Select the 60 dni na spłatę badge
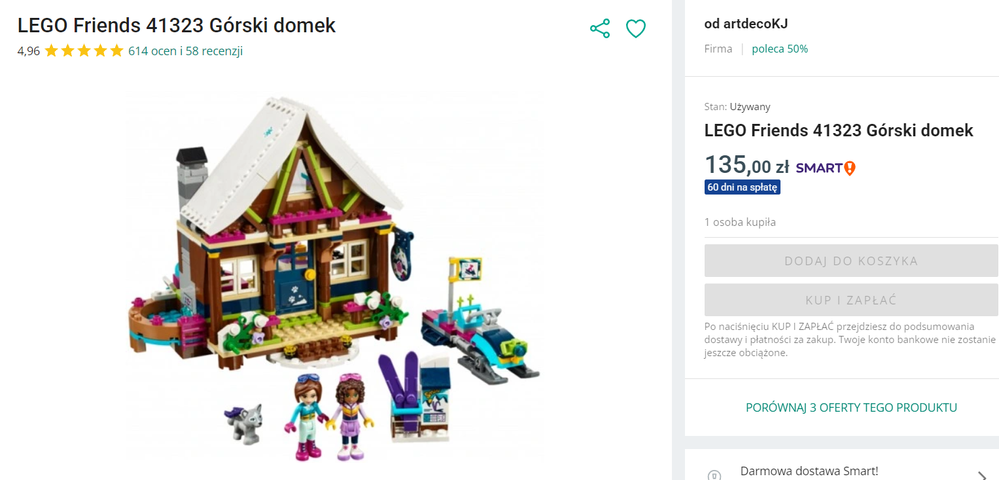Viewport: 999px width, 480px height. (x=742, y=187)
